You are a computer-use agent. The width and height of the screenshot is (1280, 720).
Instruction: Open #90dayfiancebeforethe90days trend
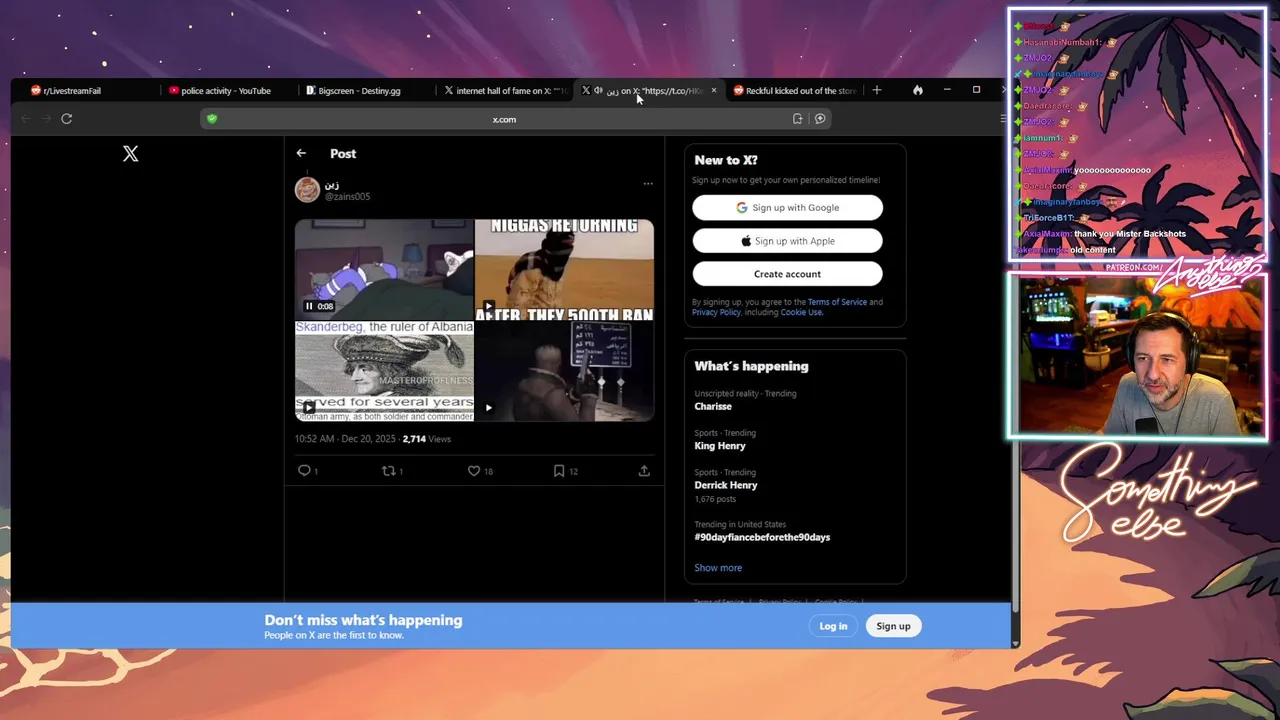(762, 537)
